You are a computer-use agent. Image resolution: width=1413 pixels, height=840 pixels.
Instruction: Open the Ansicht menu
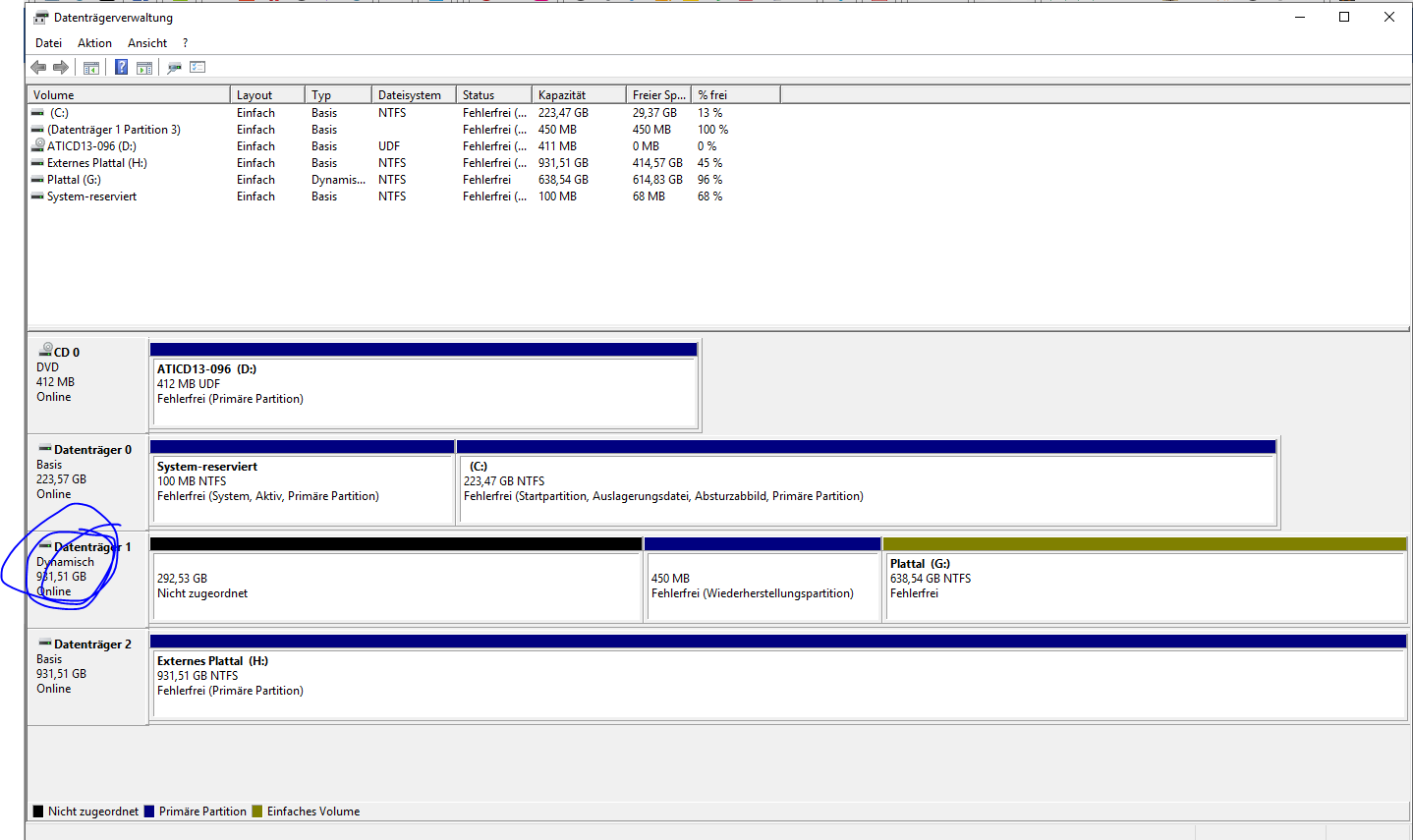(x=147, y=43)
